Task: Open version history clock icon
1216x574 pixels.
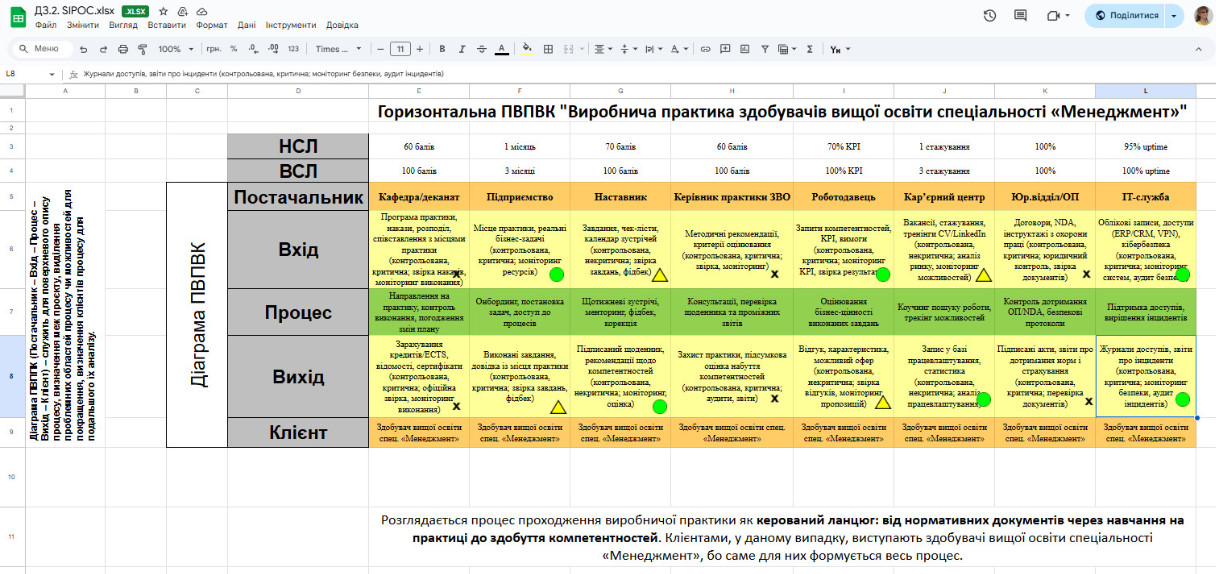Action: (989, 16)
